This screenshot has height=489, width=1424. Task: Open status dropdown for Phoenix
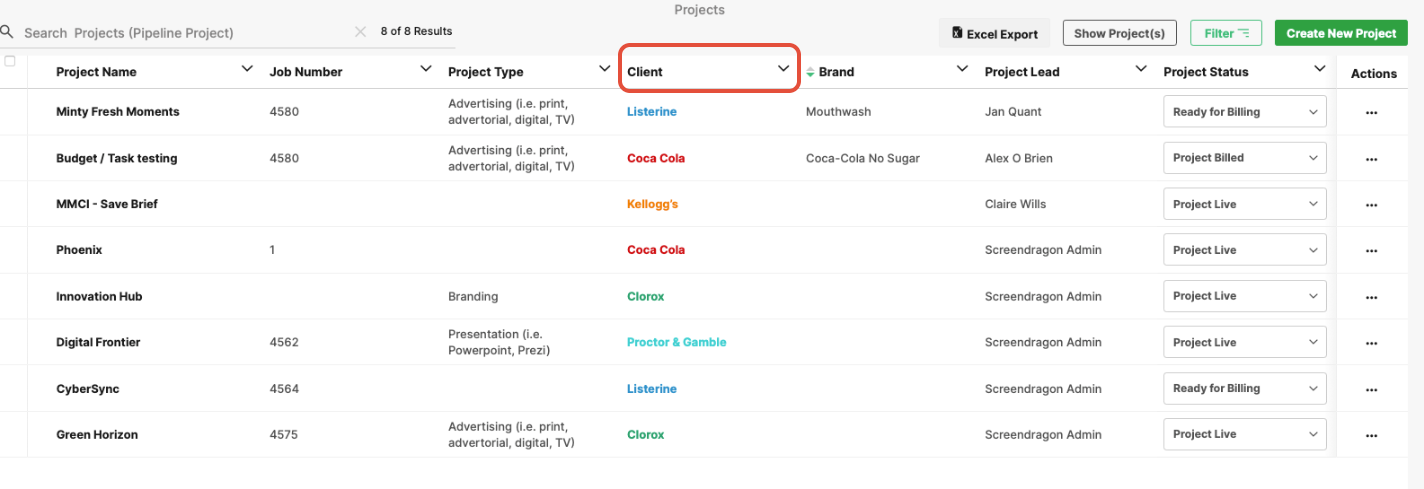coord(1245,250)
